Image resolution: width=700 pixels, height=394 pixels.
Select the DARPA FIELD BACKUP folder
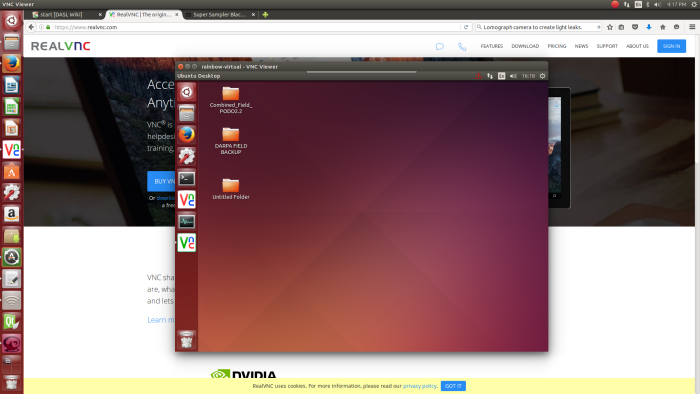[x=231, y=141]
